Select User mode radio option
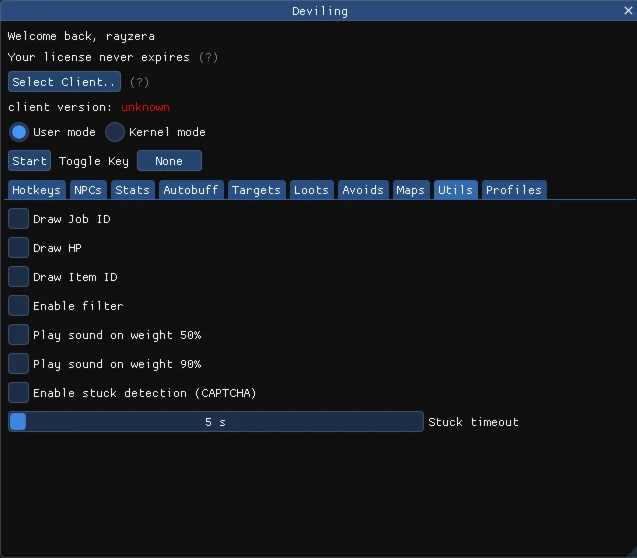The height and width of the screenshot is (558, 637). coord(19,132)
